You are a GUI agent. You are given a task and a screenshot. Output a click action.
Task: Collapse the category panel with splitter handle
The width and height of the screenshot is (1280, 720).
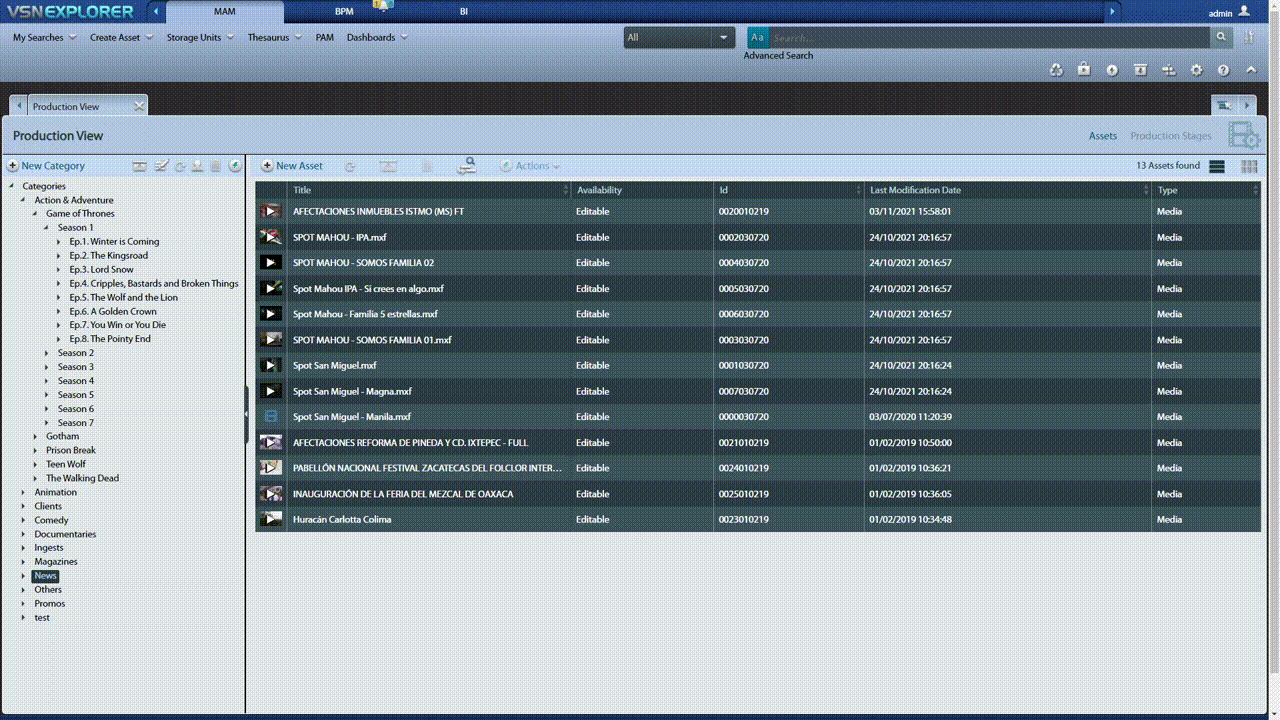pos(246,413)
